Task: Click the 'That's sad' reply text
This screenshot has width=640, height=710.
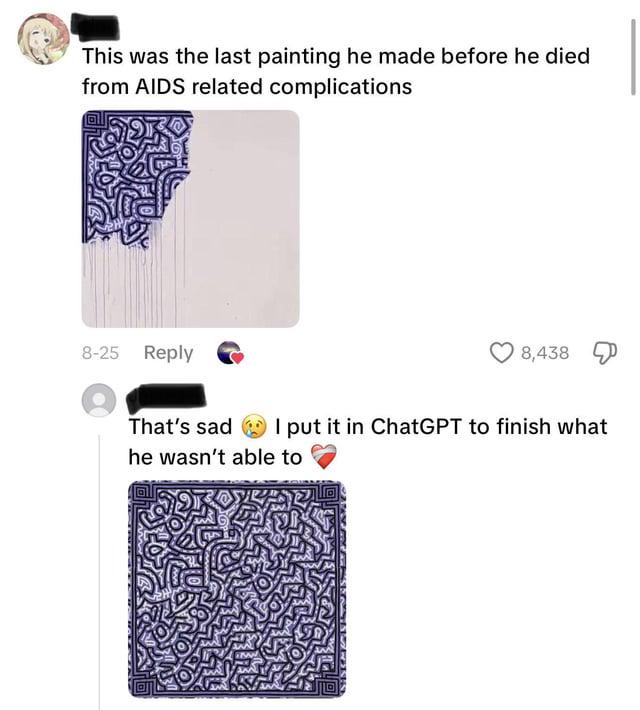Action: pos(180,427)
